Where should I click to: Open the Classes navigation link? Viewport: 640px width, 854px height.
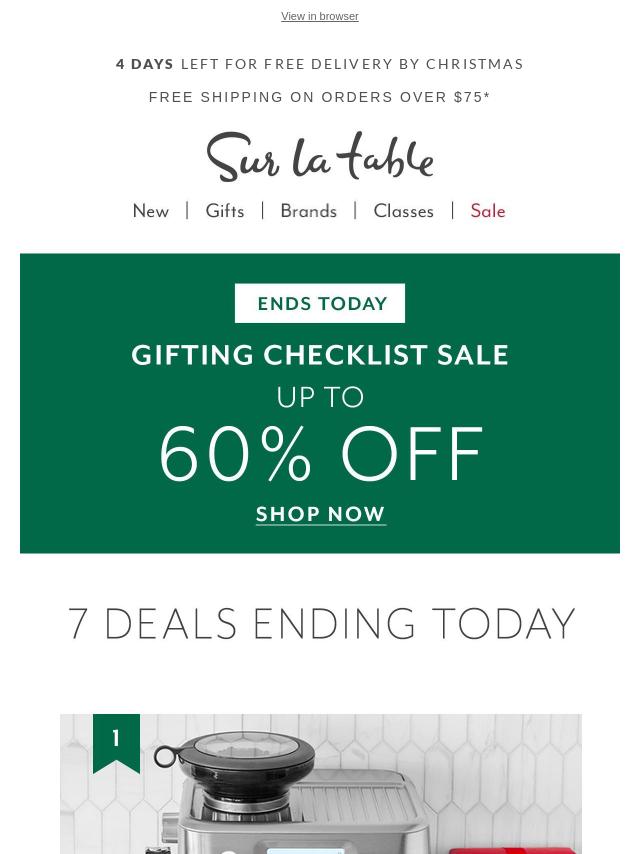pyautogui.click(x=403, y=211)
